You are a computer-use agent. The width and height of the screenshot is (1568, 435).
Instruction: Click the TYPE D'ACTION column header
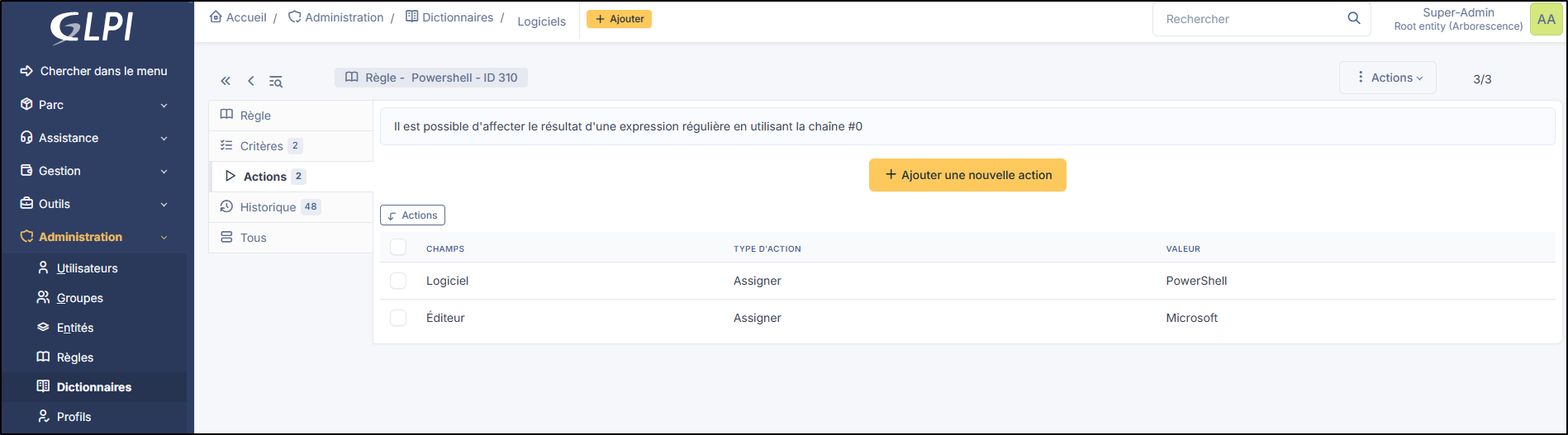pyautogui.click(x=767, y=248)
